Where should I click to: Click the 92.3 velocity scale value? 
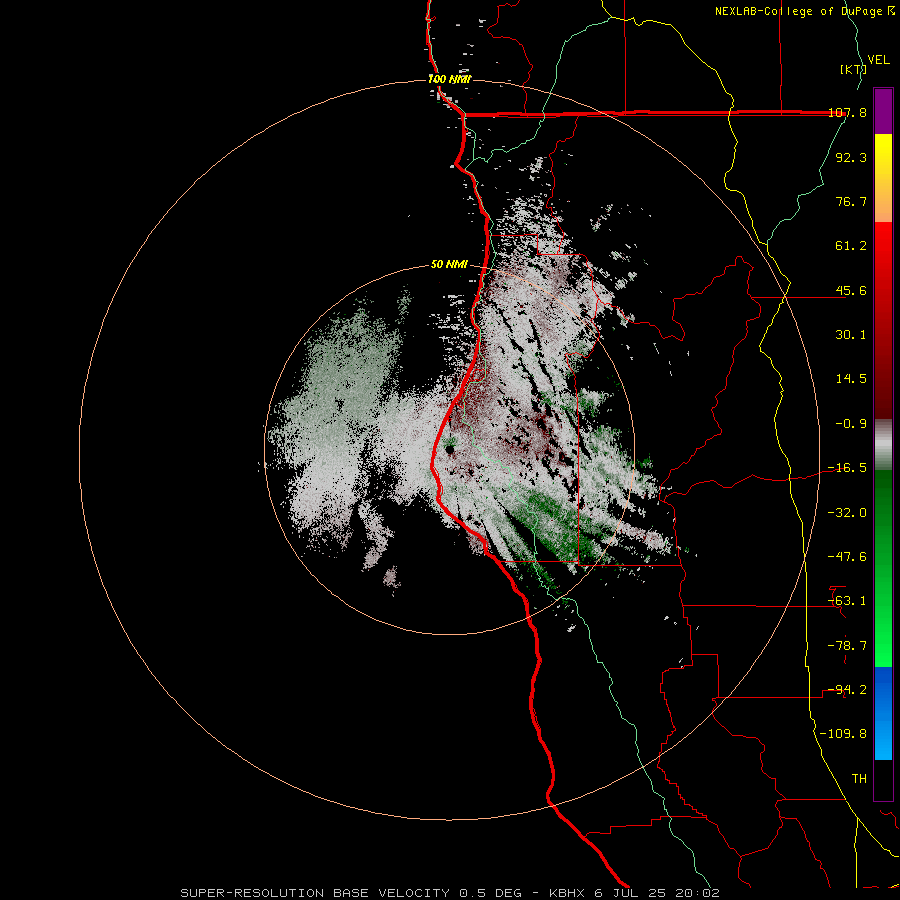click(851, 157)
